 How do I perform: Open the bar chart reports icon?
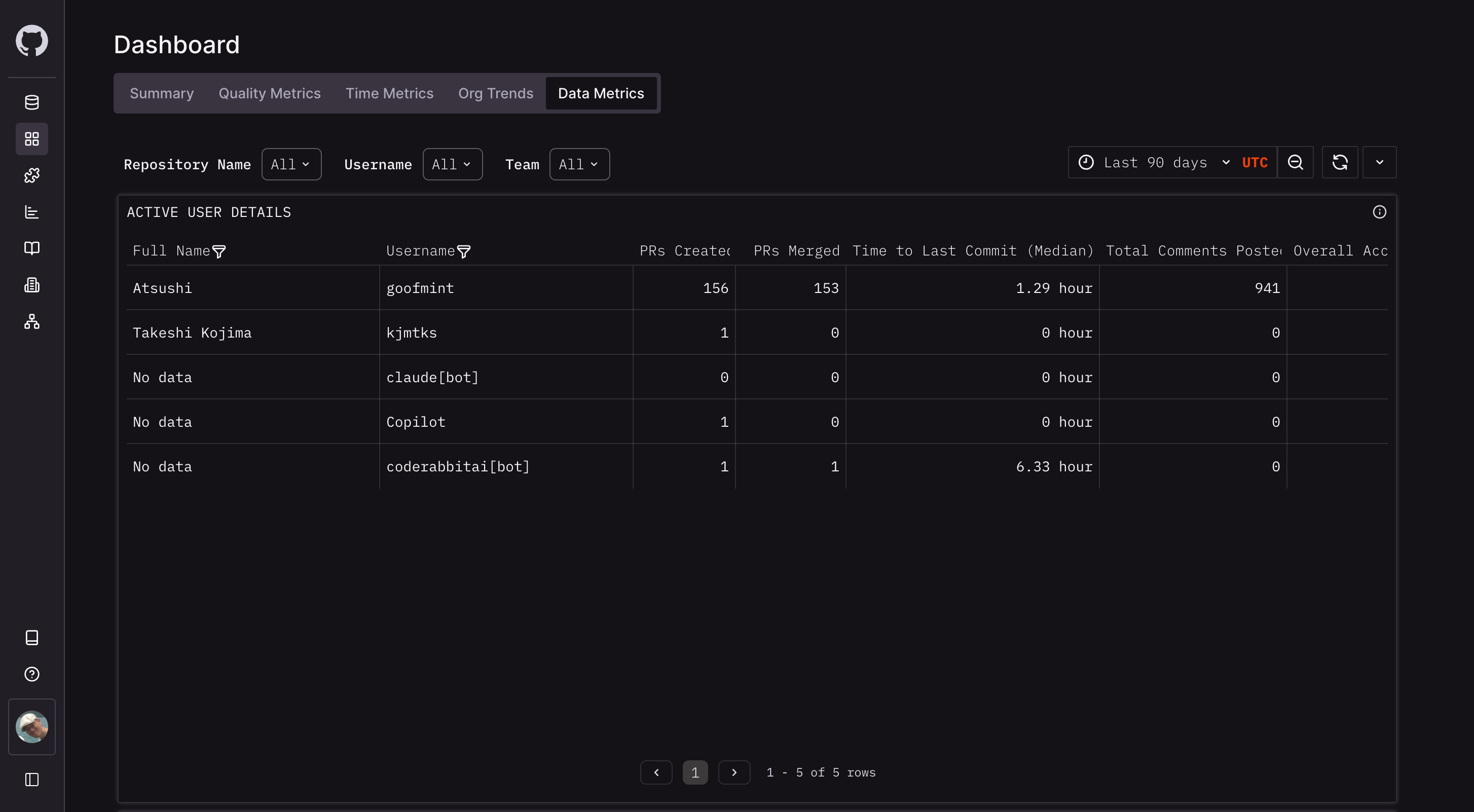click(x=31, y=212)
